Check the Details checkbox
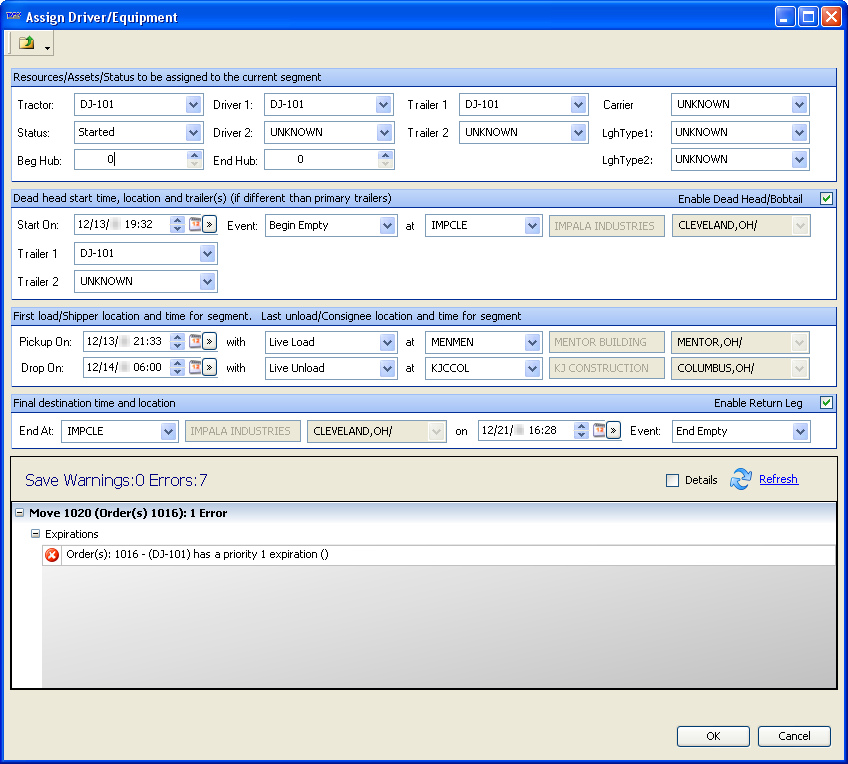 [673, 480]
